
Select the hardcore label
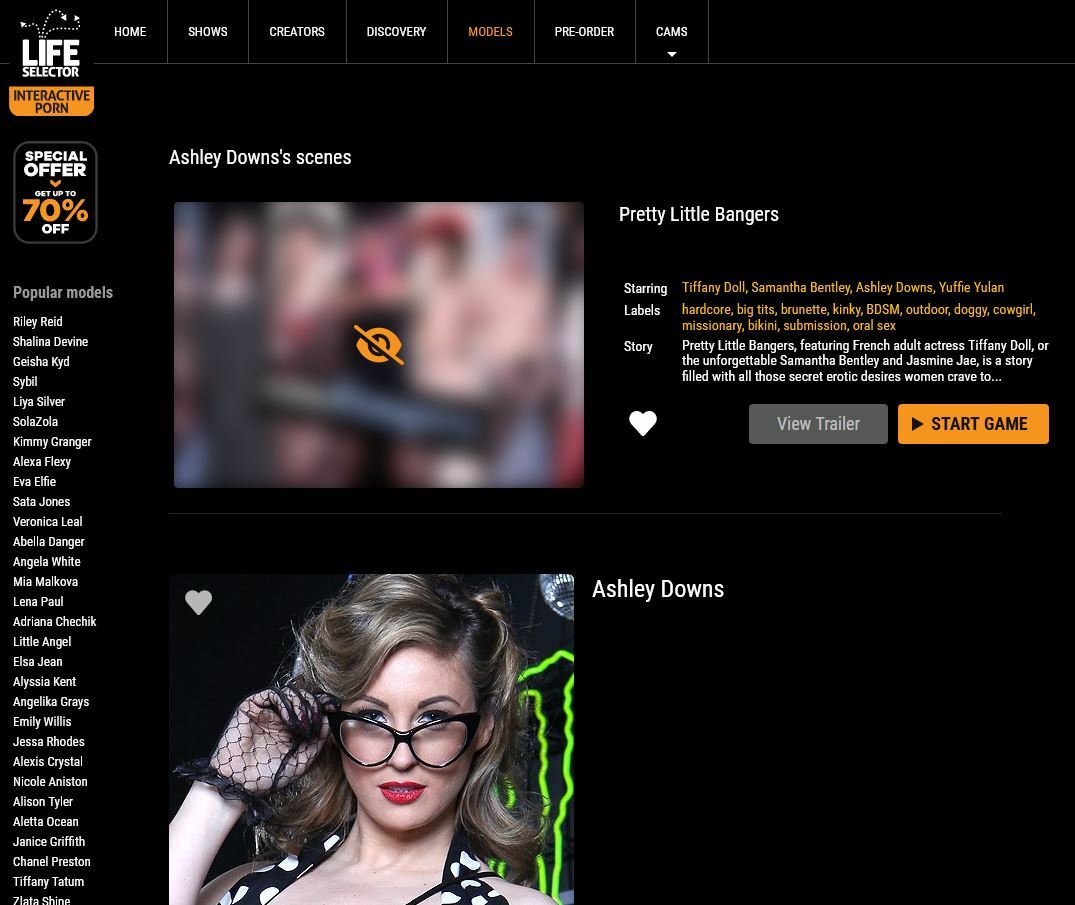point(706,309)
